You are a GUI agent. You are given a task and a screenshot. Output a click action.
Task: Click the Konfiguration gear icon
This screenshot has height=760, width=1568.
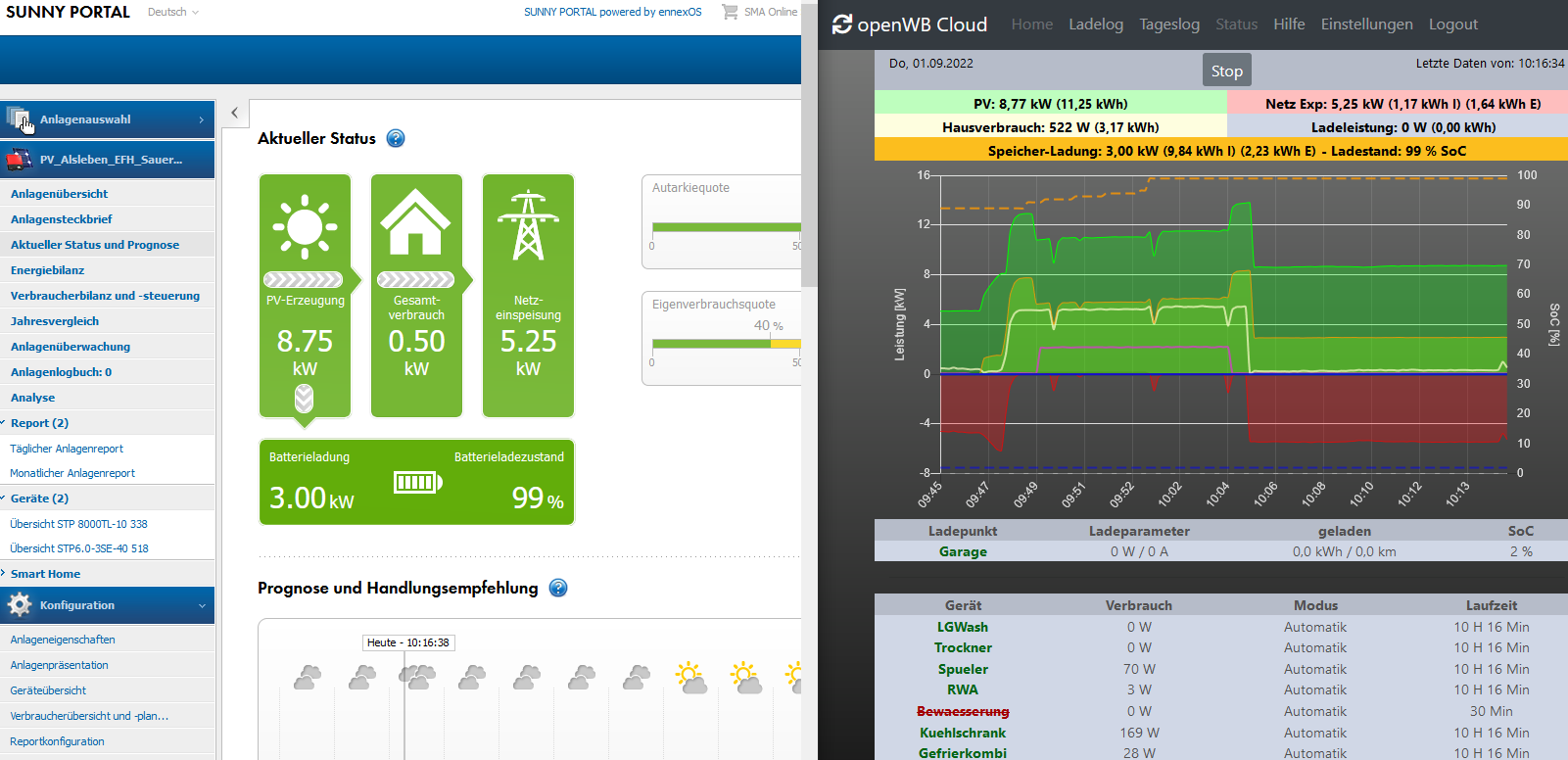point(20,605)
